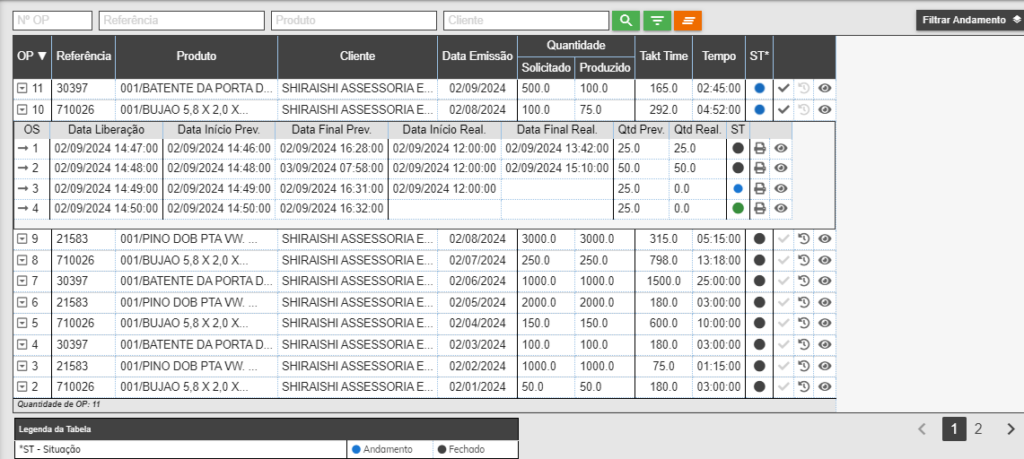Sort table by OP column header
Viewport: 1024px width, 459px height.
tap(32, 56)
